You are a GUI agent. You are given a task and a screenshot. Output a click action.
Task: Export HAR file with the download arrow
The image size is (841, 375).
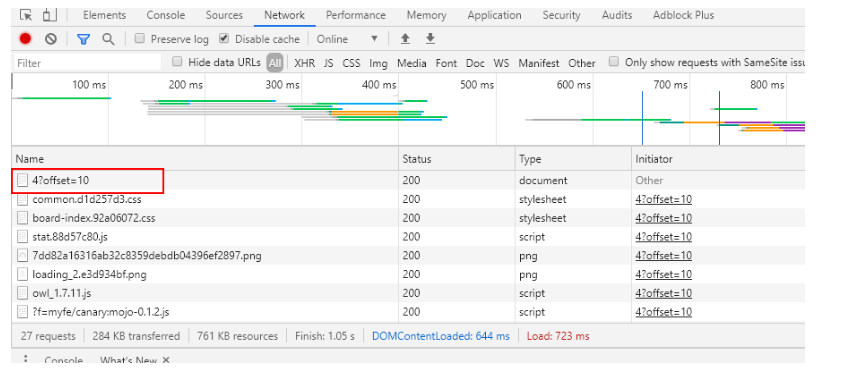(x=430, y=39)
